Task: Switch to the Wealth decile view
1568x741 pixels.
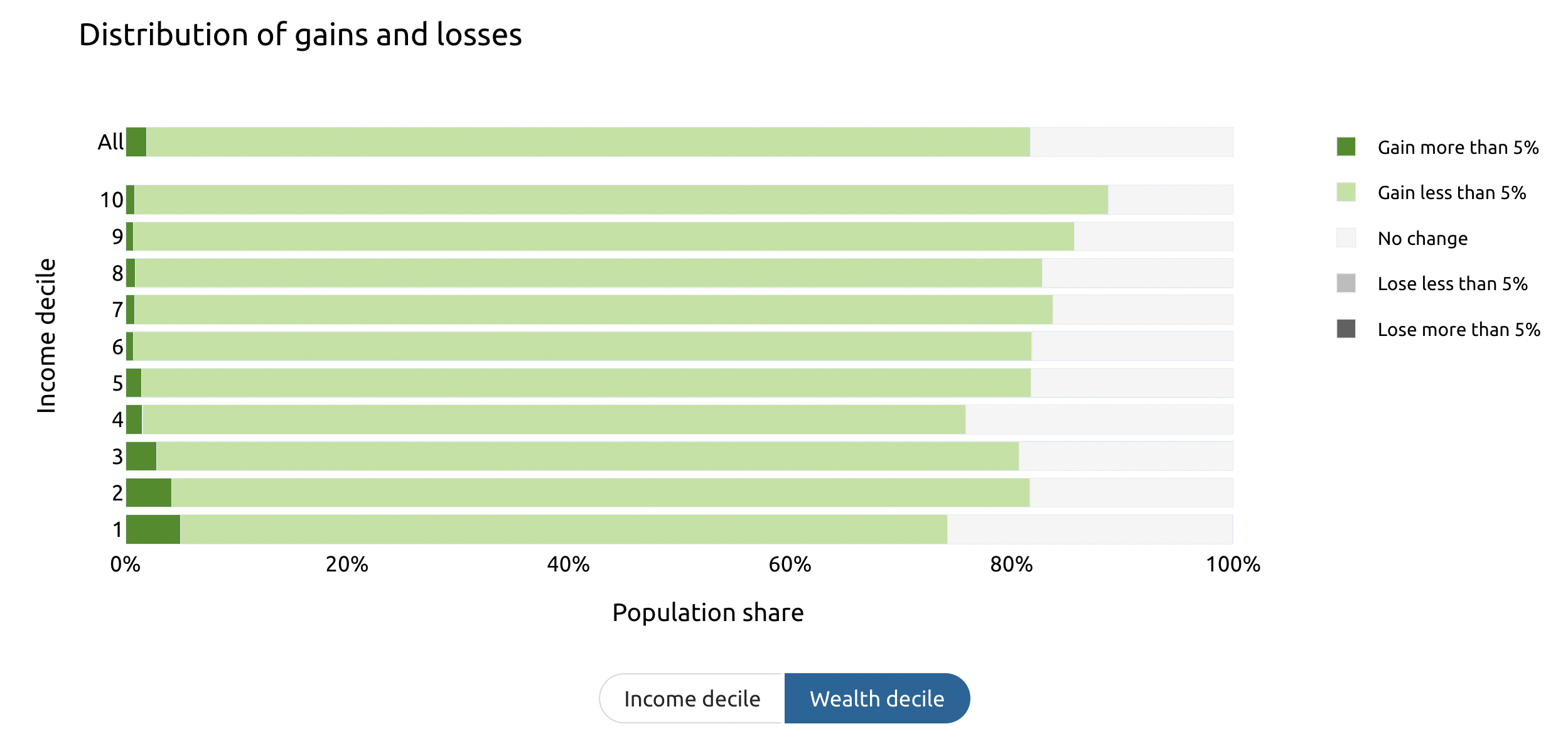Action: click(876, 698)
